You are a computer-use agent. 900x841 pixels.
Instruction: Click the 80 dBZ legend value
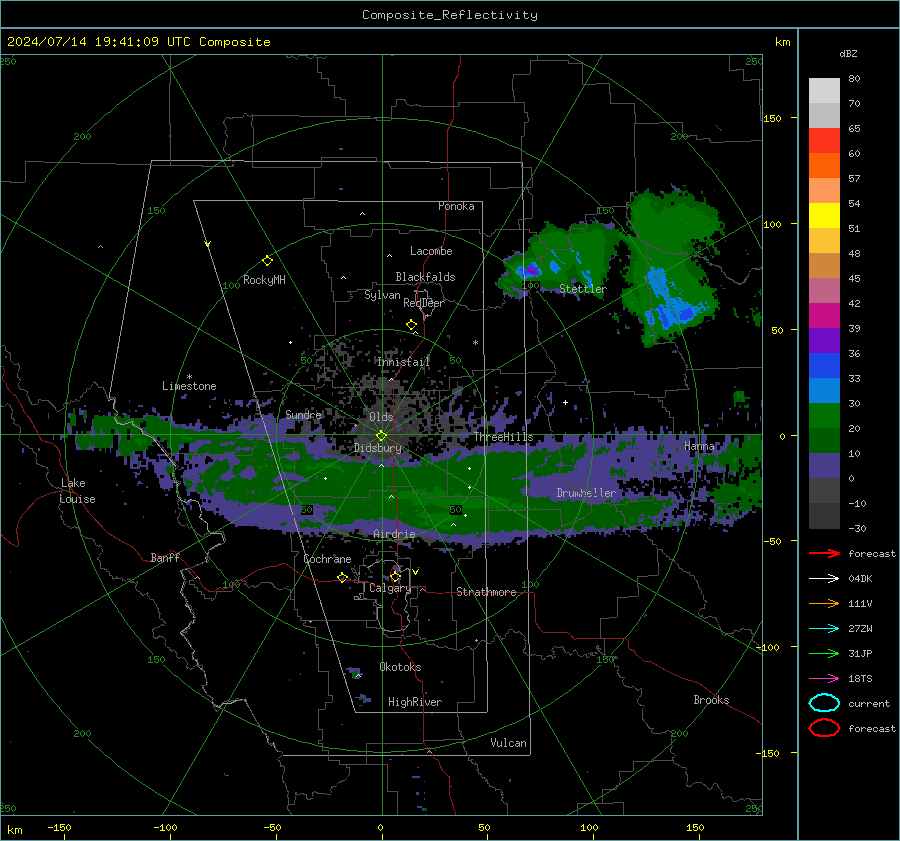(854, 79)
